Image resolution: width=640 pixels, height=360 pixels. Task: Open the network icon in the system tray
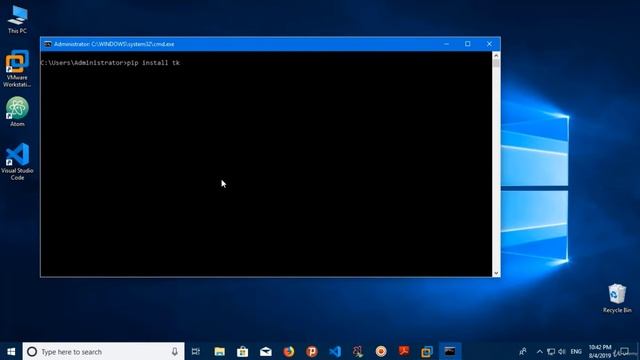tap(551, 351)
